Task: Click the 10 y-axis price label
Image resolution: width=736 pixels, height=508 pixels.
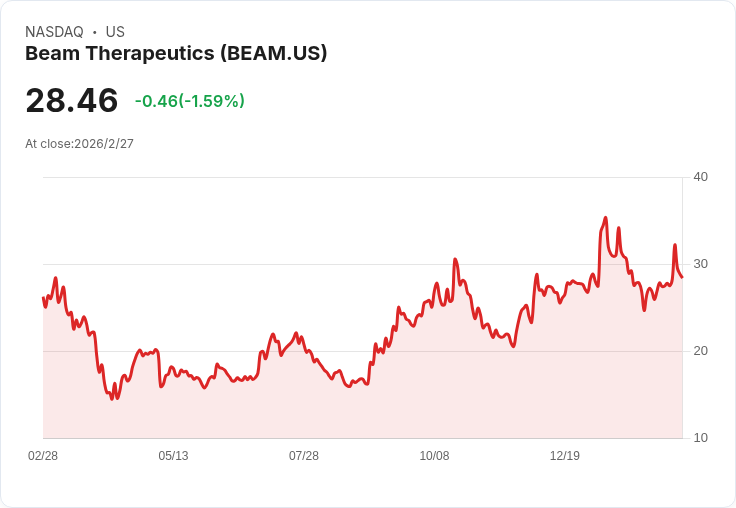Action: pyautogui.click(x=700, y=438)
